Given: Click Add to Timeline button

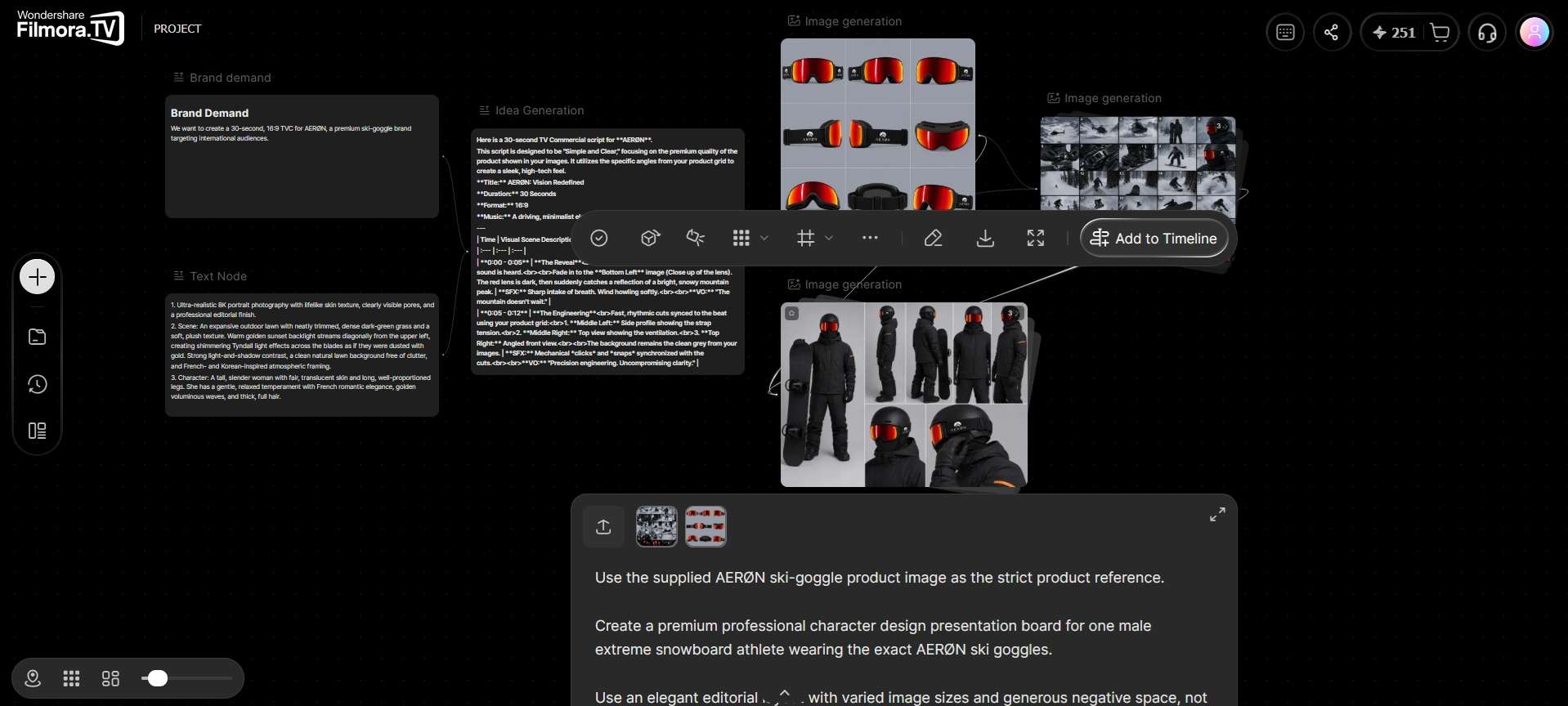Looking at the screenshot, I should (1154, 238).
